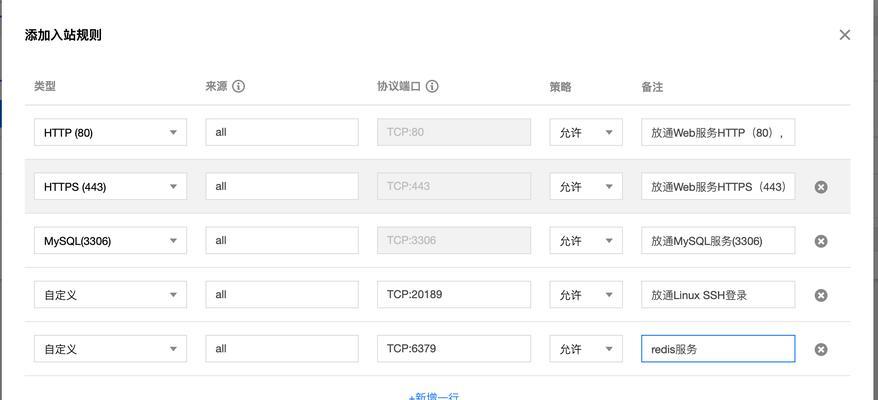
Task: Click the disabled TCP:443 port field
Action: tap(454, 187)
